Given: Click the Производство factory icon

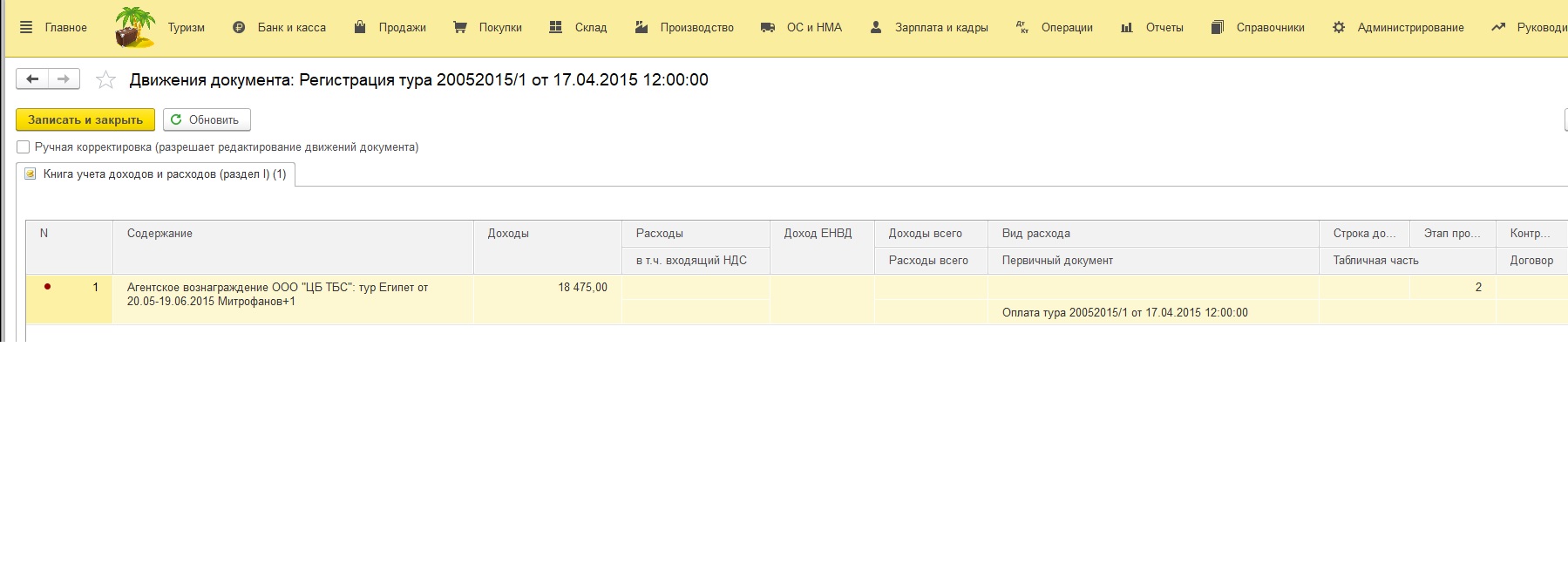Looking at the screenshot, I should click(x=641, y=27).
